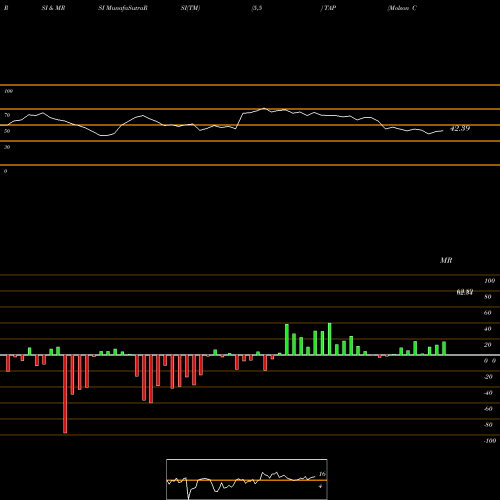Select the last green MR histogram bar
Image resolution: width=500 pixels, height=500 pixels.
444,348
